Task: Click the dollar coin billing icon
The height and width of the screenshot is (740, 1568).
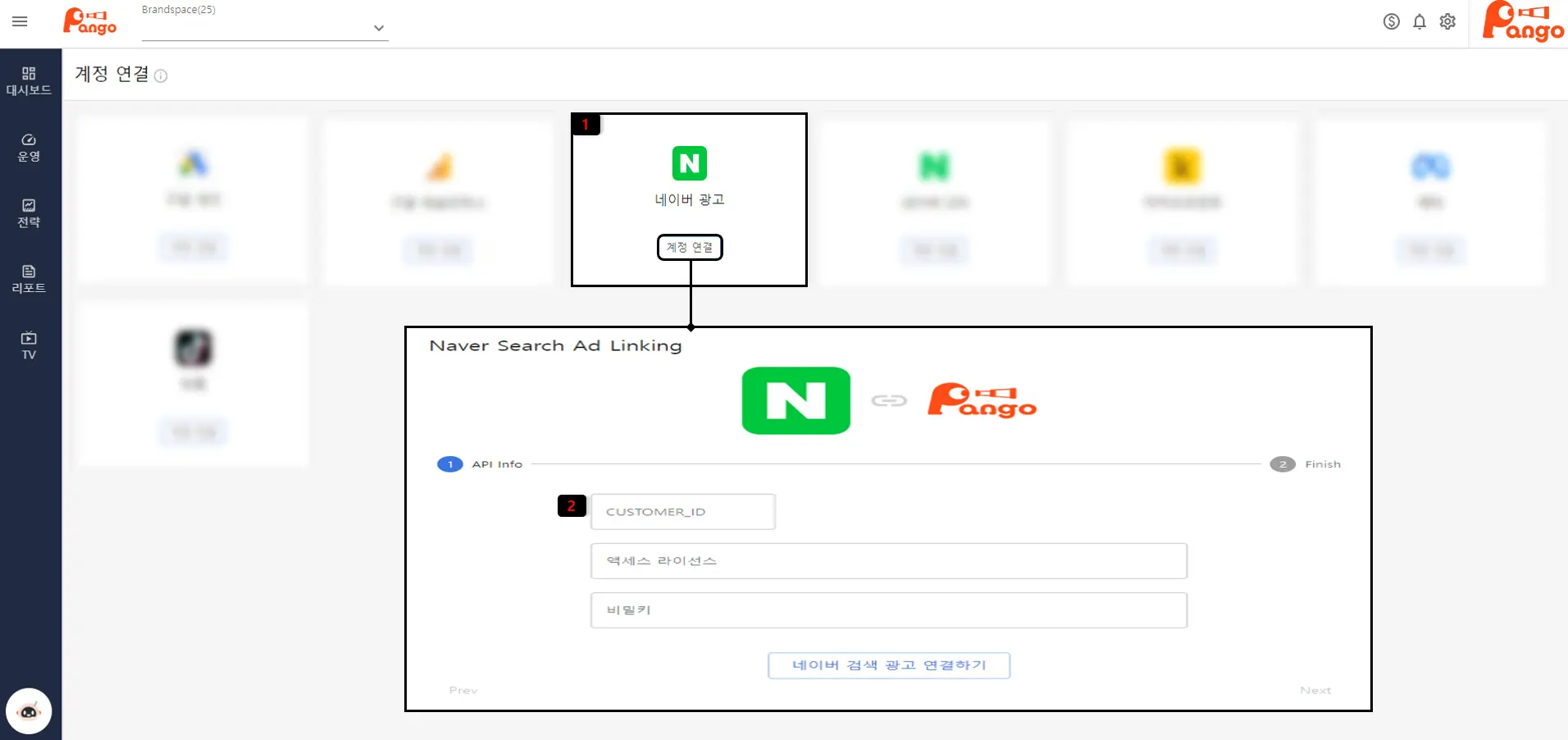Action: pyautogui.click(x=1391, y=22)
